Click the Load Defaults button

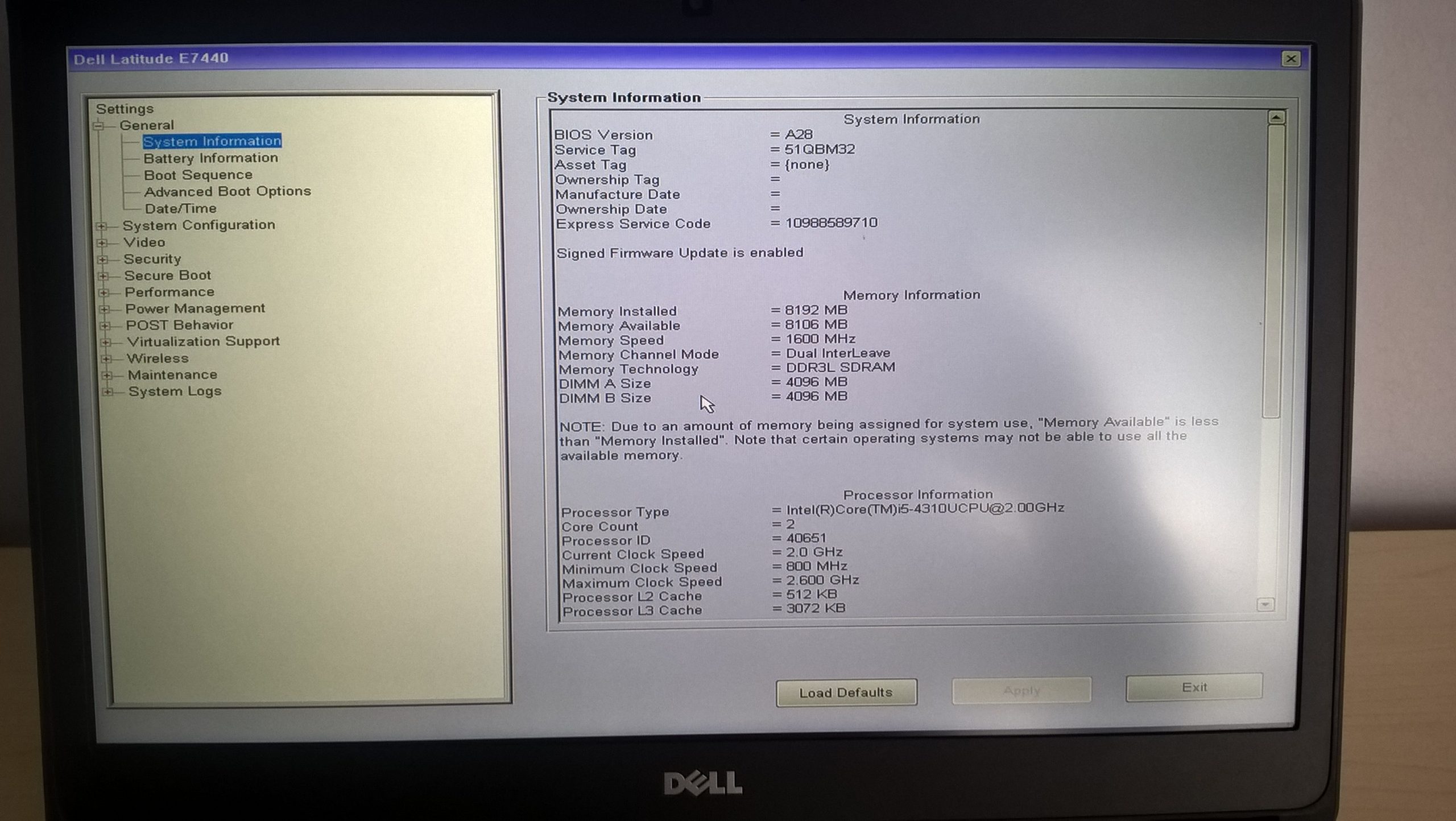pos(846,692)
